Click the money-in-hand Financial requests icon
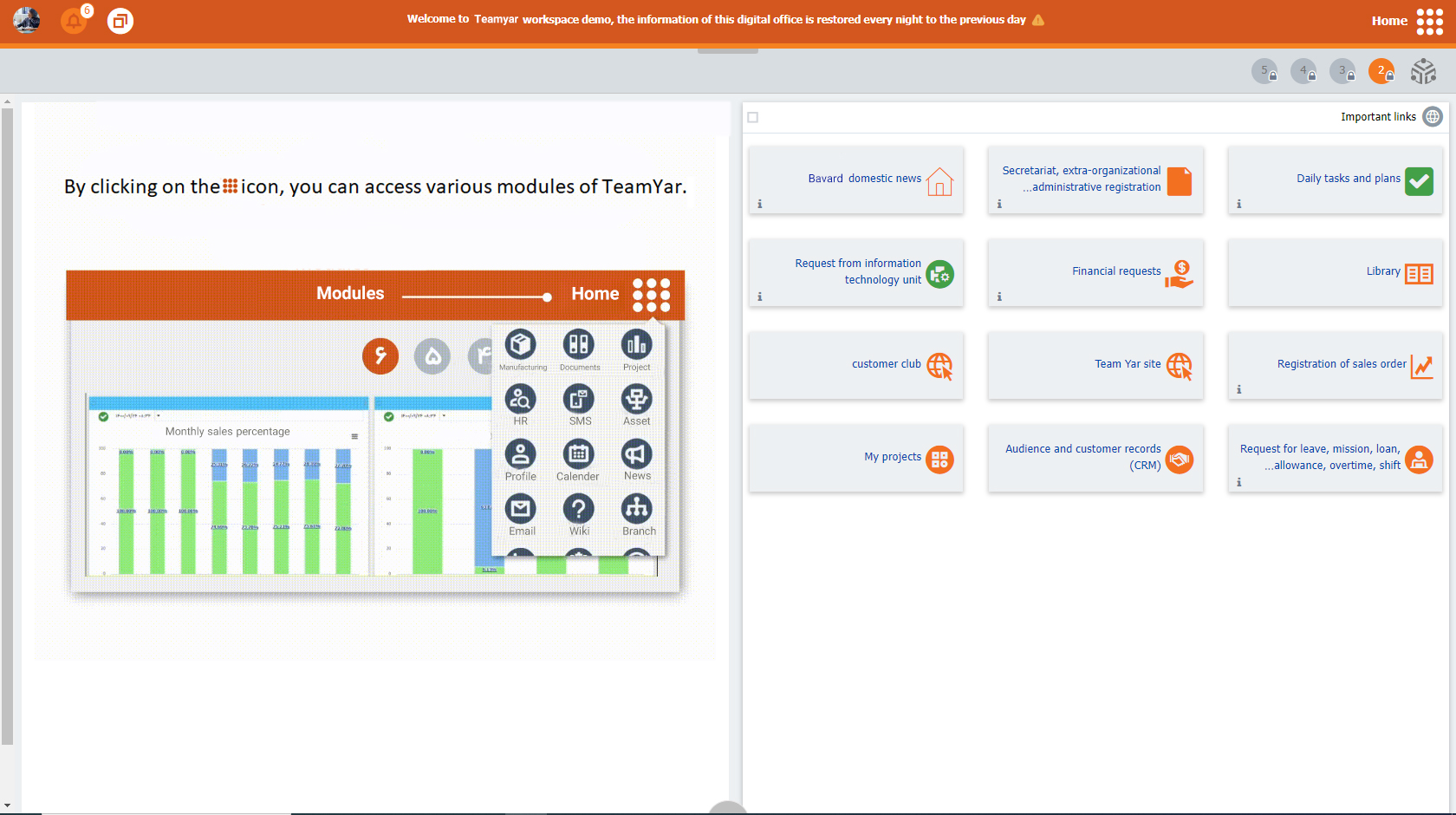The height and width of the screenshot is (815, 1456). (1180, 274)
